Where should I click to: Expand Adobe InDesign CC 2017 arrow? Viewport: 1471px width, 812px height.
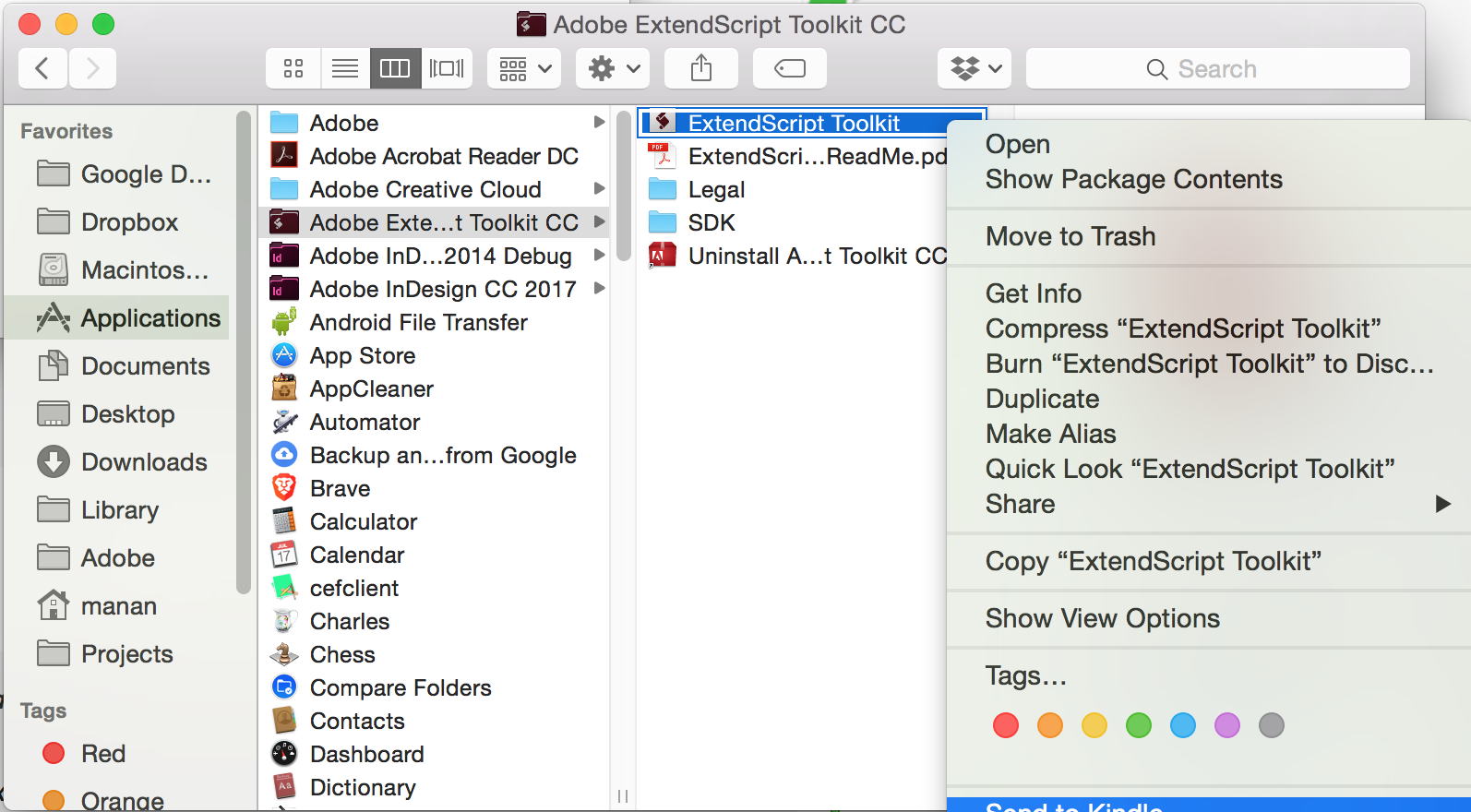[599, 288]
